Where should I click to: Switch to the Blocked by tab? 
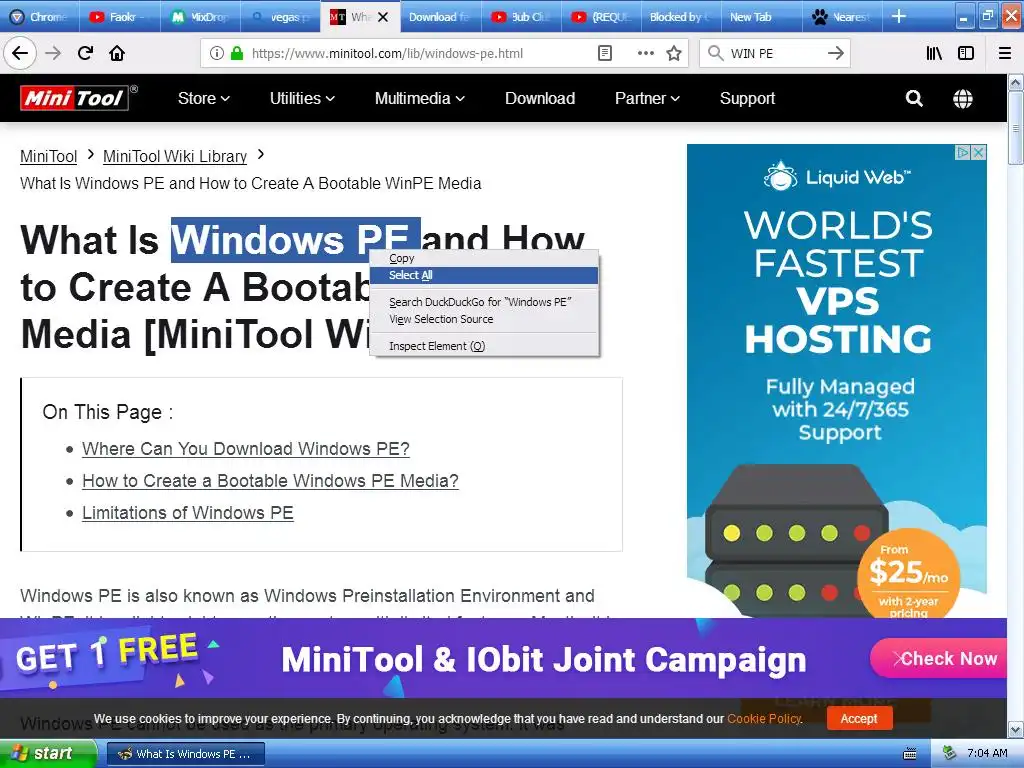click(680, 17)
